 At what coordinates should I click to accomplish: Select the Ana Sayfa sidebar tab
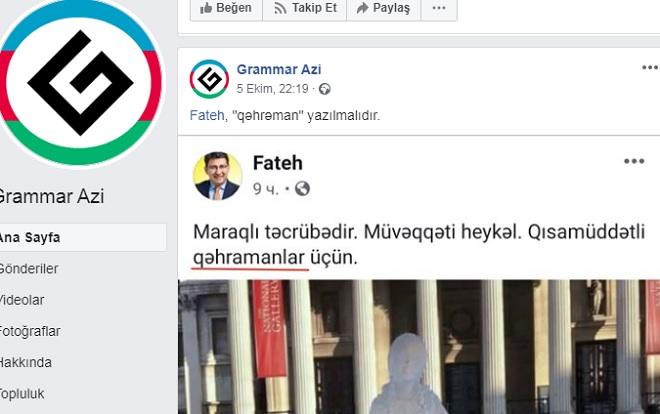click(82, 238)
